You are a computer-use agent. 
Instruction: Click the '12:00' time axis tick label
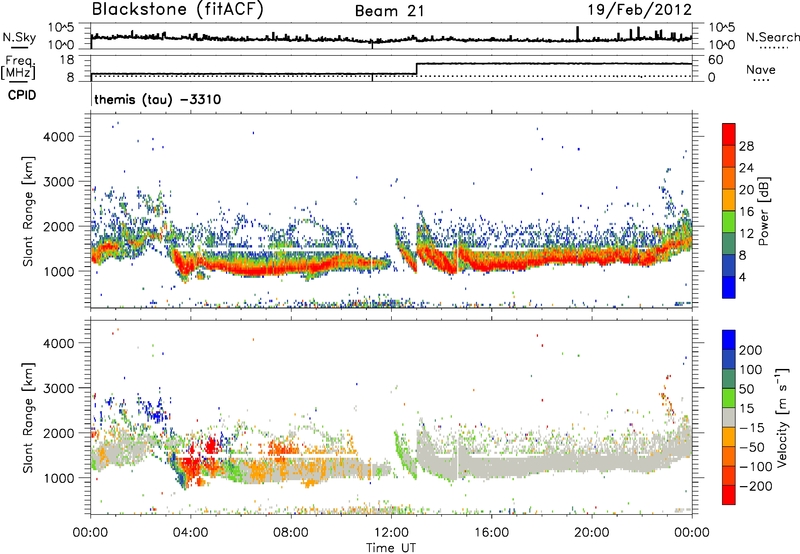pyautogui.click(x=391, y=533)
